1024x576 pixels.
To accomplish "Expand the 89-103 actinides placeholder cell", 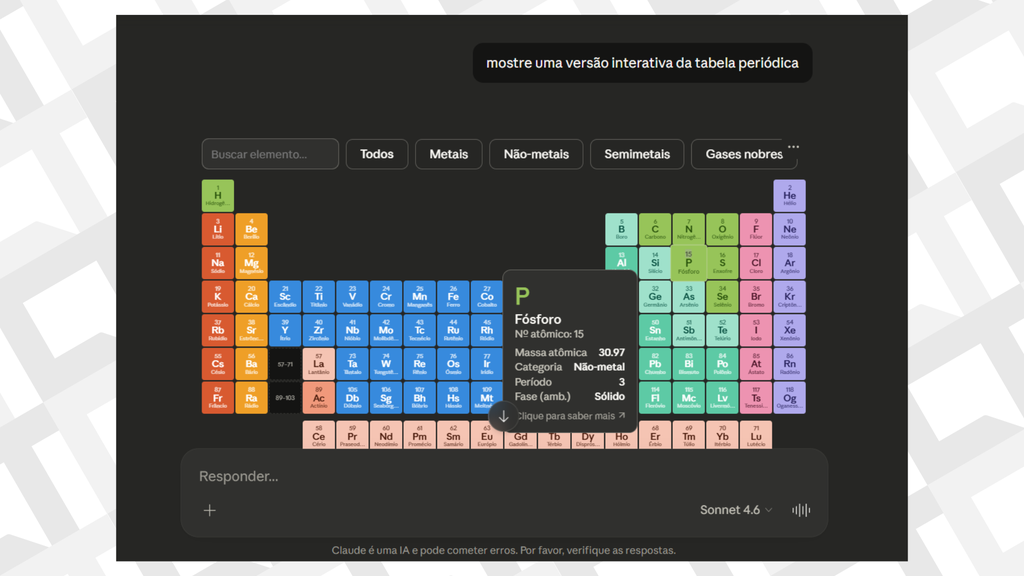I will point(285,398).
